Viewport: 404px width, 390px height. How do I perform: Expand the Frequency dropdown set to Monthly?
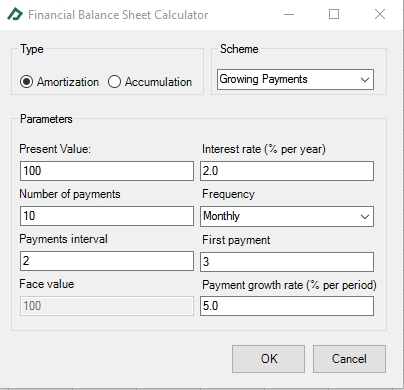click(287, 216)
